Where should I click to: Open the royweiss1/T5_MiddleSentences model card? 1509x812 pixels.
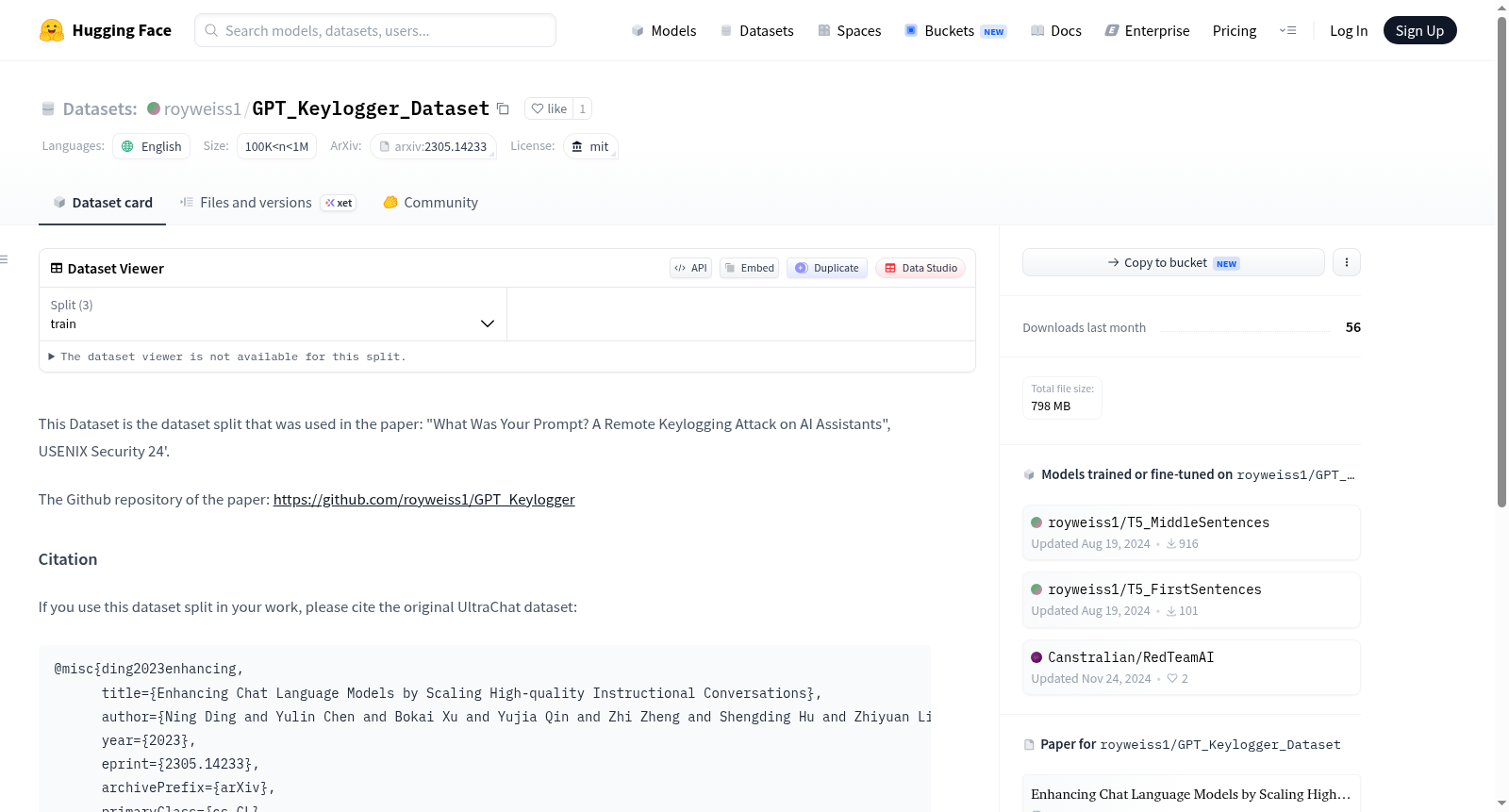point(1191,533)
